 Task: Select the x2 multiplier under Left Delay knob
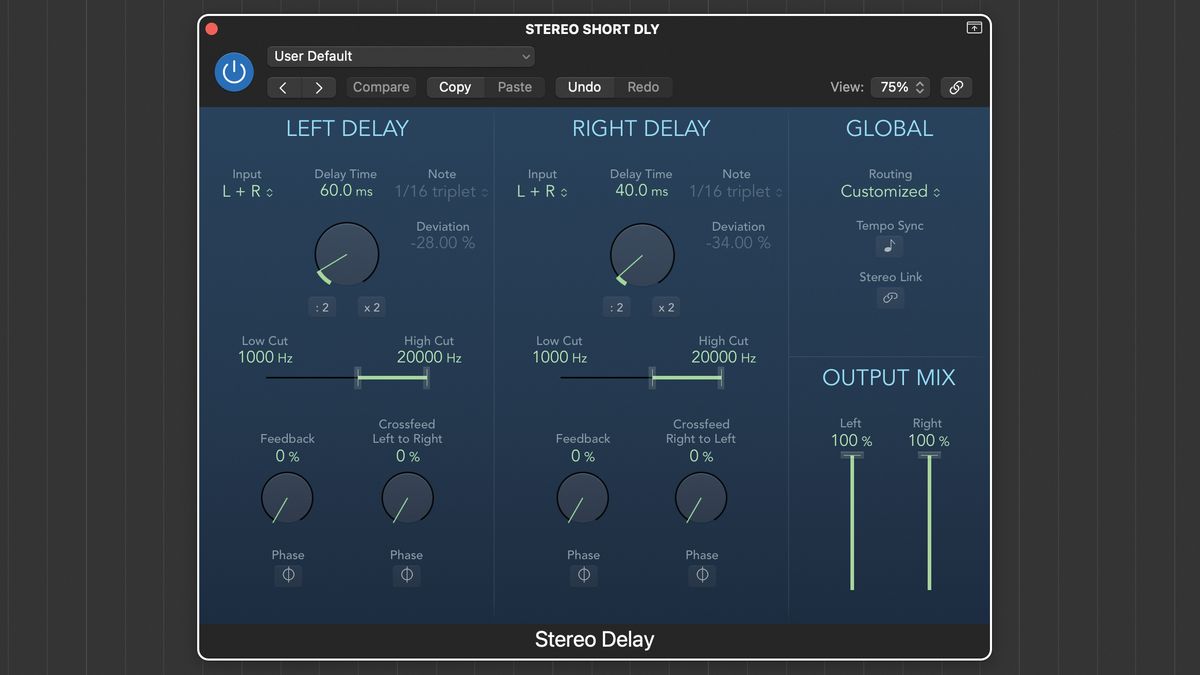(371, 306)
